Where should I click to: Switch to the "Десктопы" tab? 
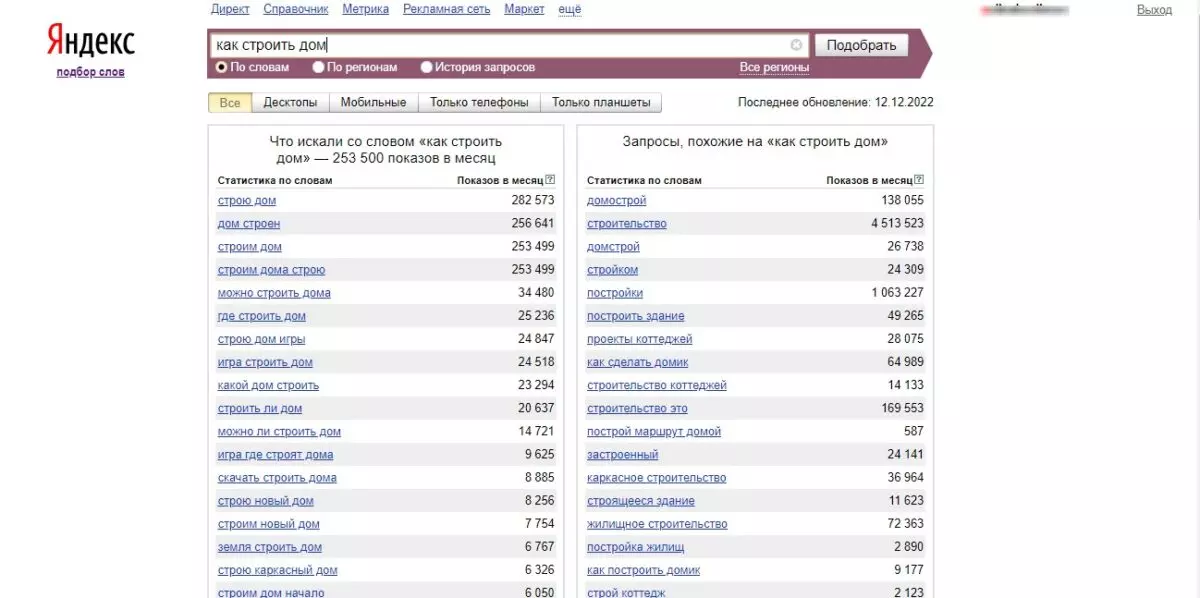pos(290,102)
